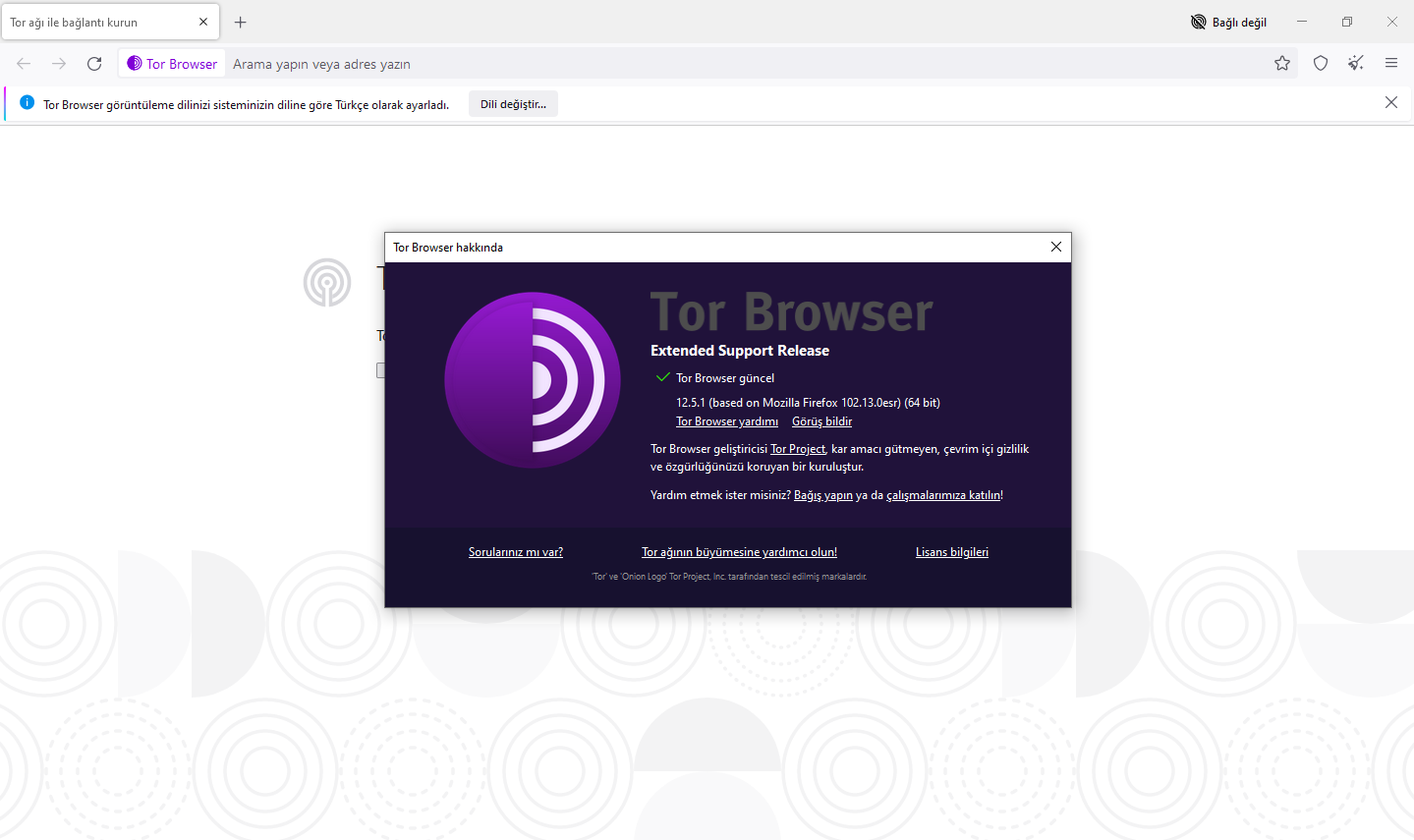Restore down the browser window
1414x840 pixels.
click(1347, 22)
